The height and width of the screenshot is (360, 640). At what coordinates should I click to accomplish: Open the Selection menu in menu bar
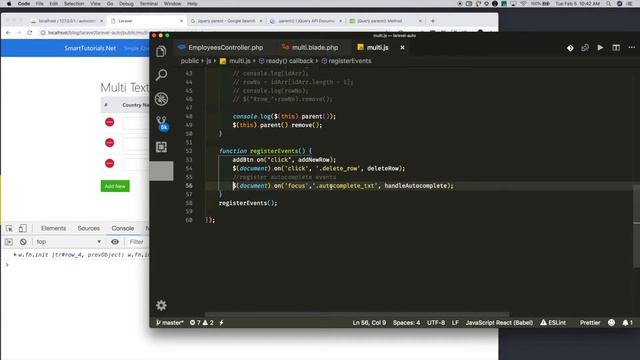[74, 4]
